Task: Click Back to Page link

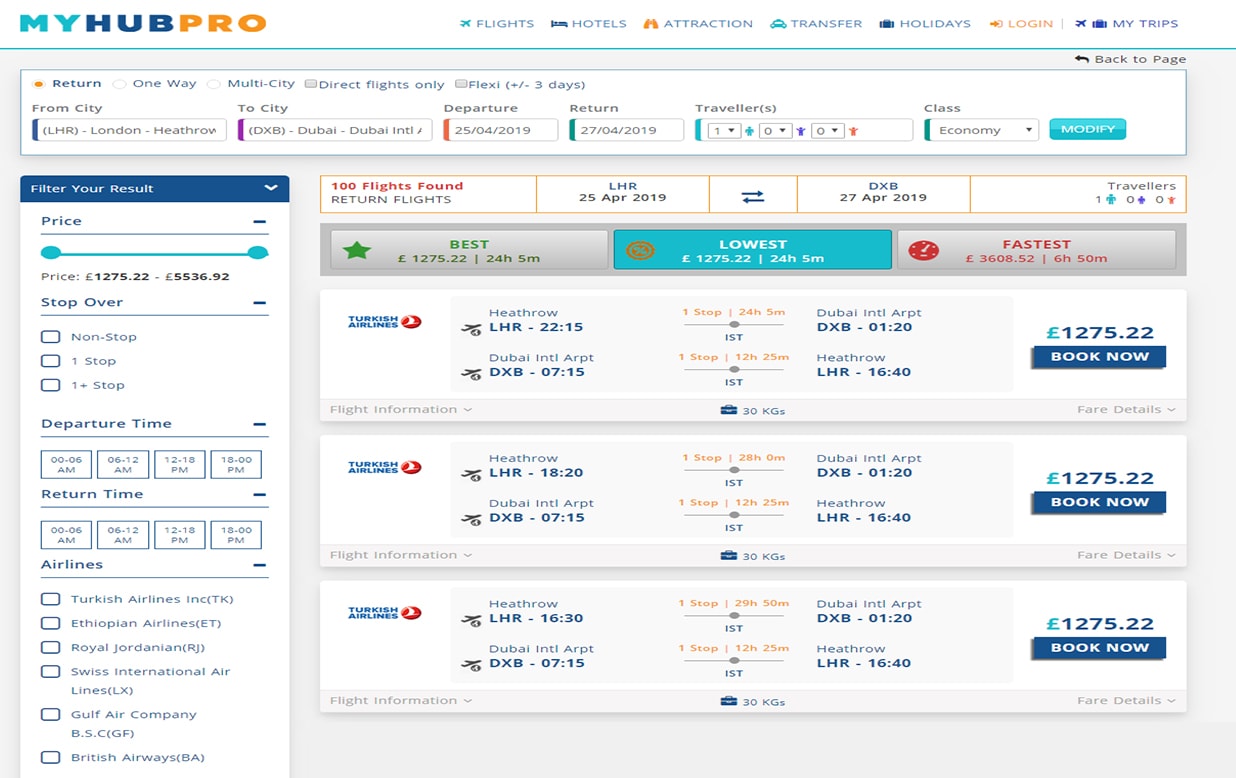Action: coord(1131,59)
